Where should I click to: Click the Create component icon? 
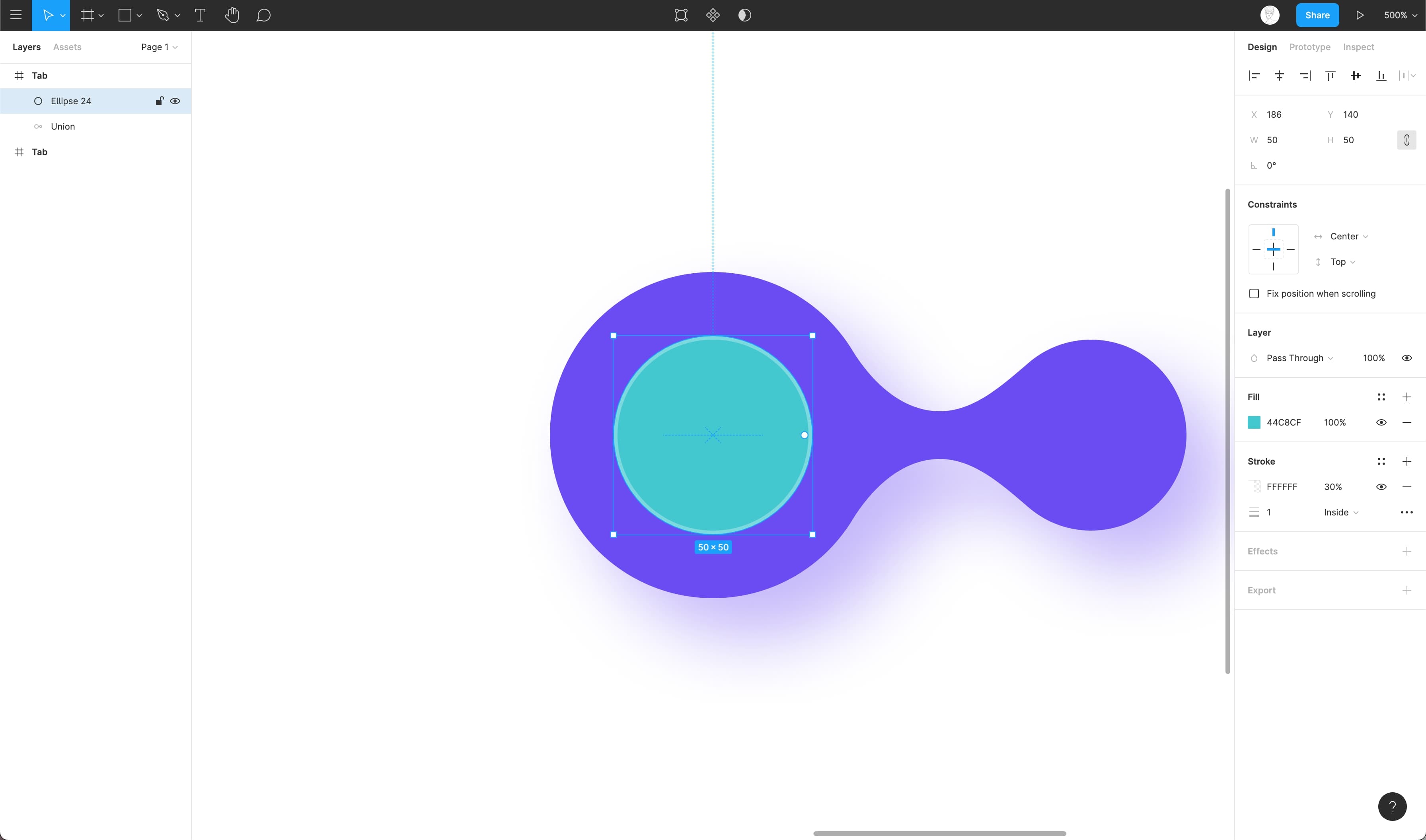click(x=713, y=15)
